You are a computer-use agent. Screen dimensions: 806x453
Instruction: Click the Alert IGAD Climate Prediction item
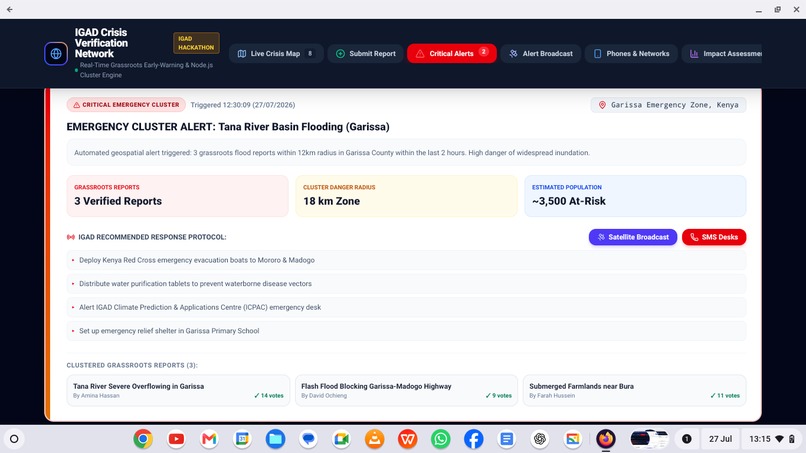(406, 307)
